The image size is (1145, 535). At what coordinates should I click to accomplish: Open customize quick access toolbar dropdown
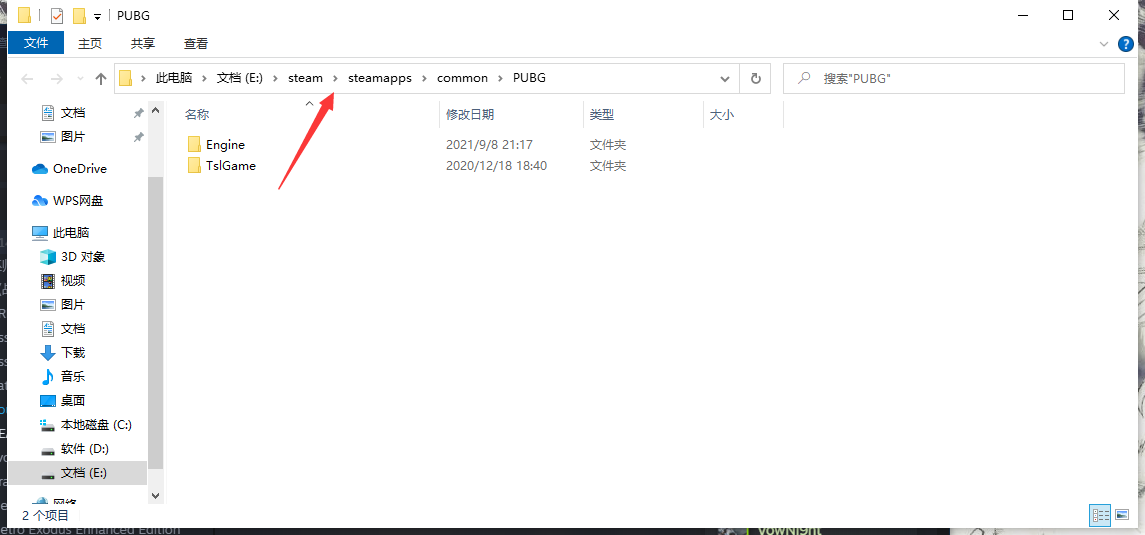[x=98, y=16]
